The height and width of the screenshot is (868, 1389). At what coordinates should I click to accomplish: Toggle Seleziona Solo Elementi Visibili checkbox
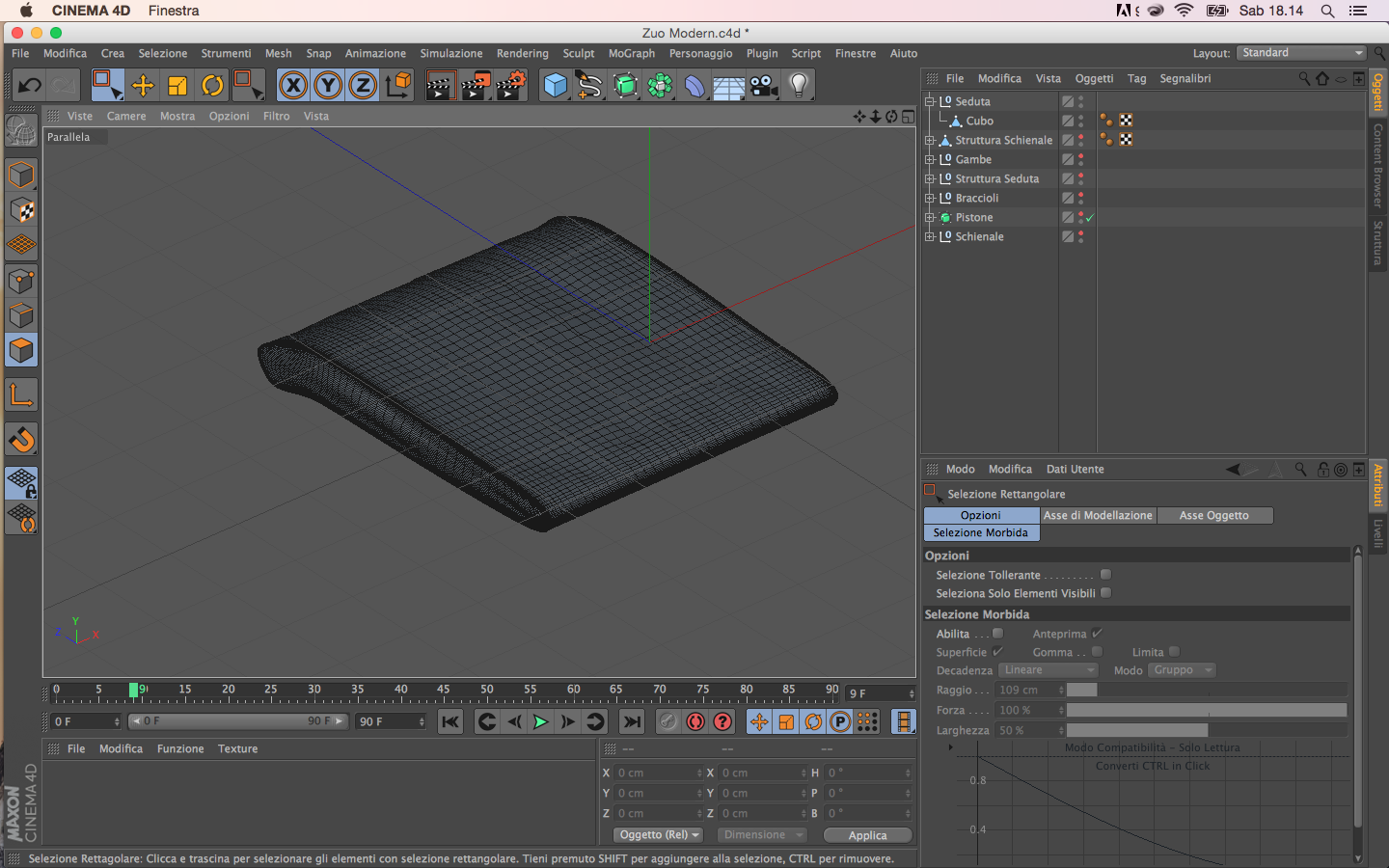coord(1106,593)
